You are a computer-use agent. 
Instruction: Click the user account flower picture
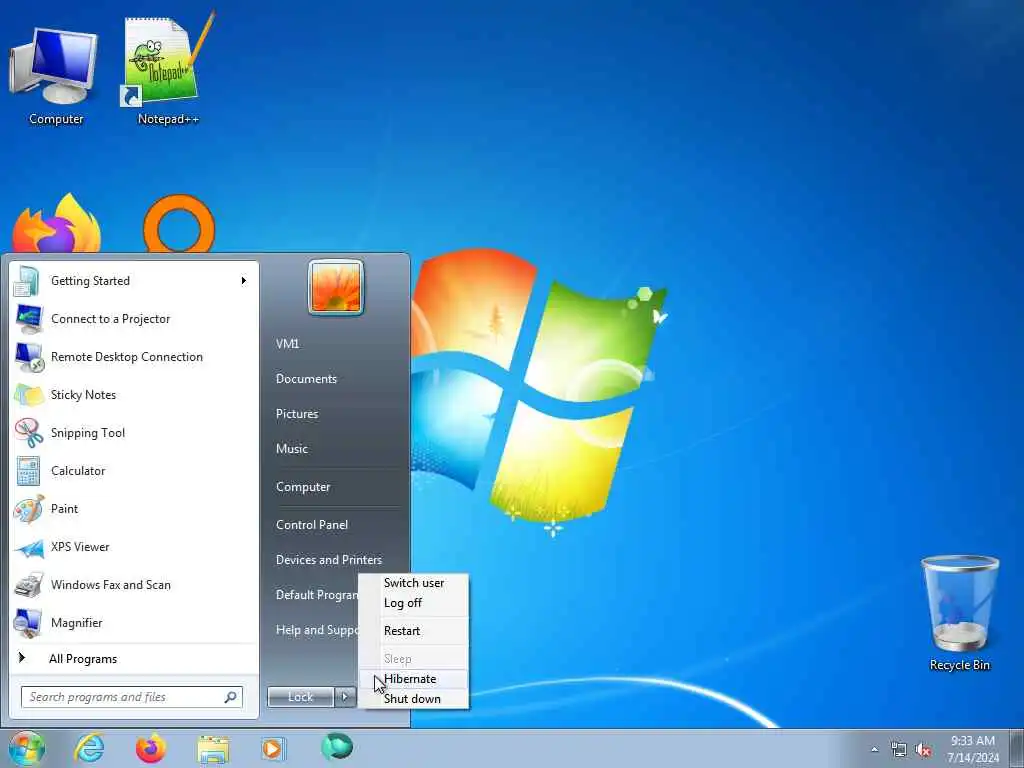click(336, 287)
